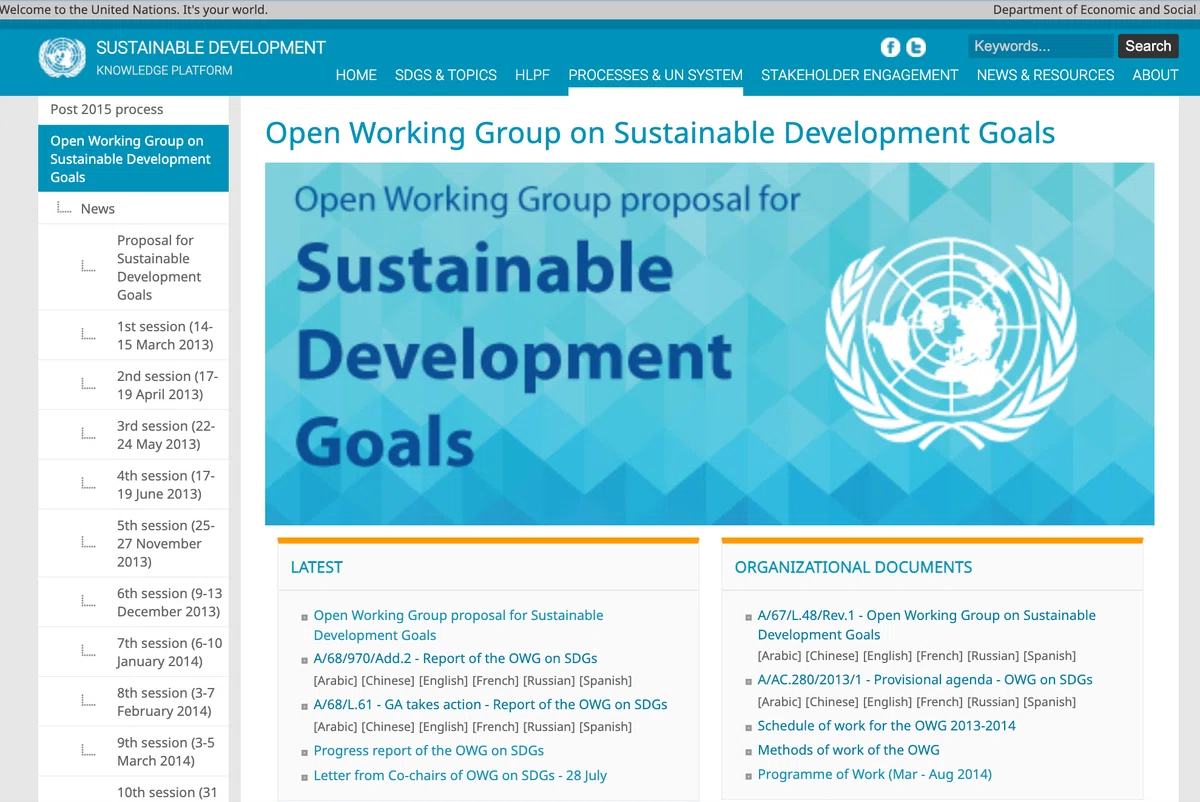Open 6th session (9-13 December 2013)
The width and height of the screenshot is (1200, 802).
(x=169, y=602)
